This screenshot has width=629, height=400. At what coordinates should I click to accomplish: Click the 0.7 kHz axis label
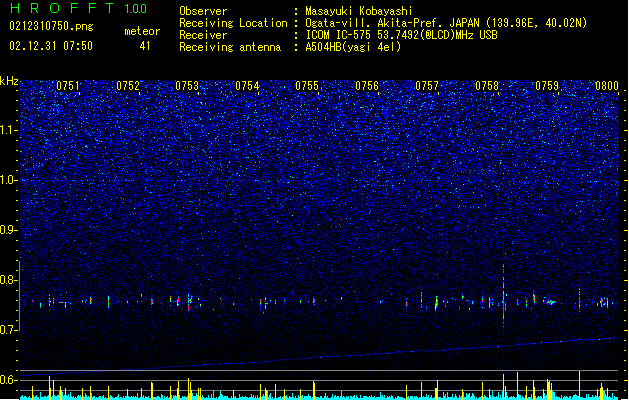tap(9, 330)
